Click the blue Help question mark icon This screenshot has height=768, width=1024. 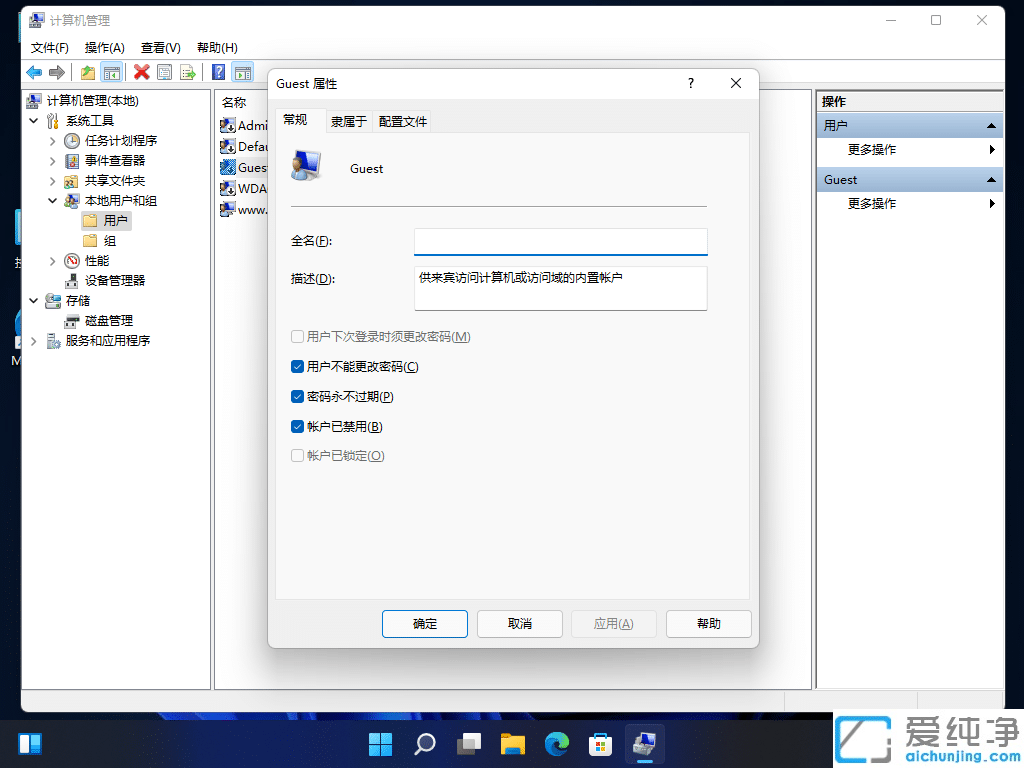coord(217,72)
